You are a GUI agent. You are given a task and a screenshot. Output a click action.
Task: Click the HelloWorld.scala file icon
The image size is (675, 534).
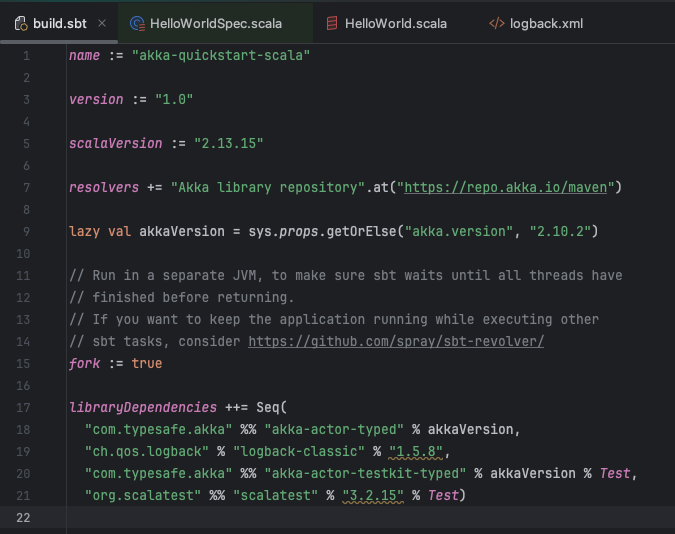click(332, 23)
